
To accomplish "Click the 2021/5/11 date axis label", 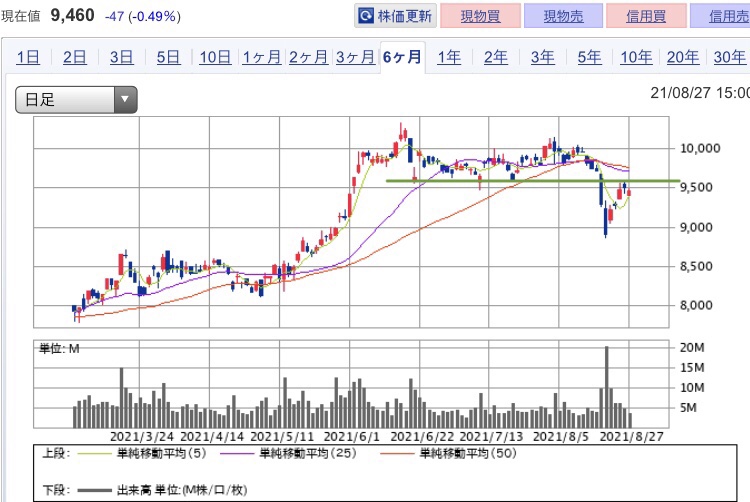I will point(282,437).
